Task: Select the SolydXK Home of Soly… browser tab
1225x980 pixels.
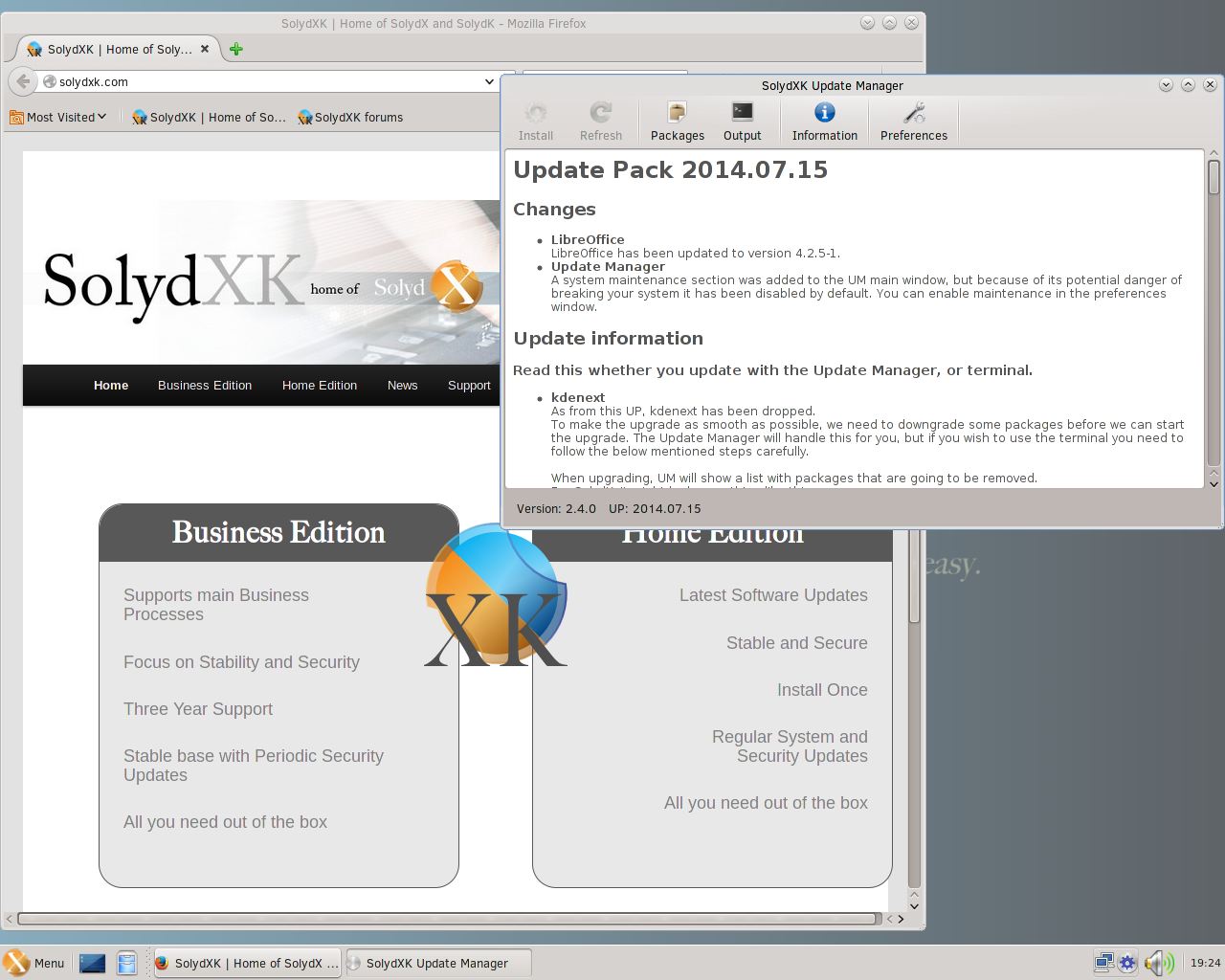Action: 118,49
